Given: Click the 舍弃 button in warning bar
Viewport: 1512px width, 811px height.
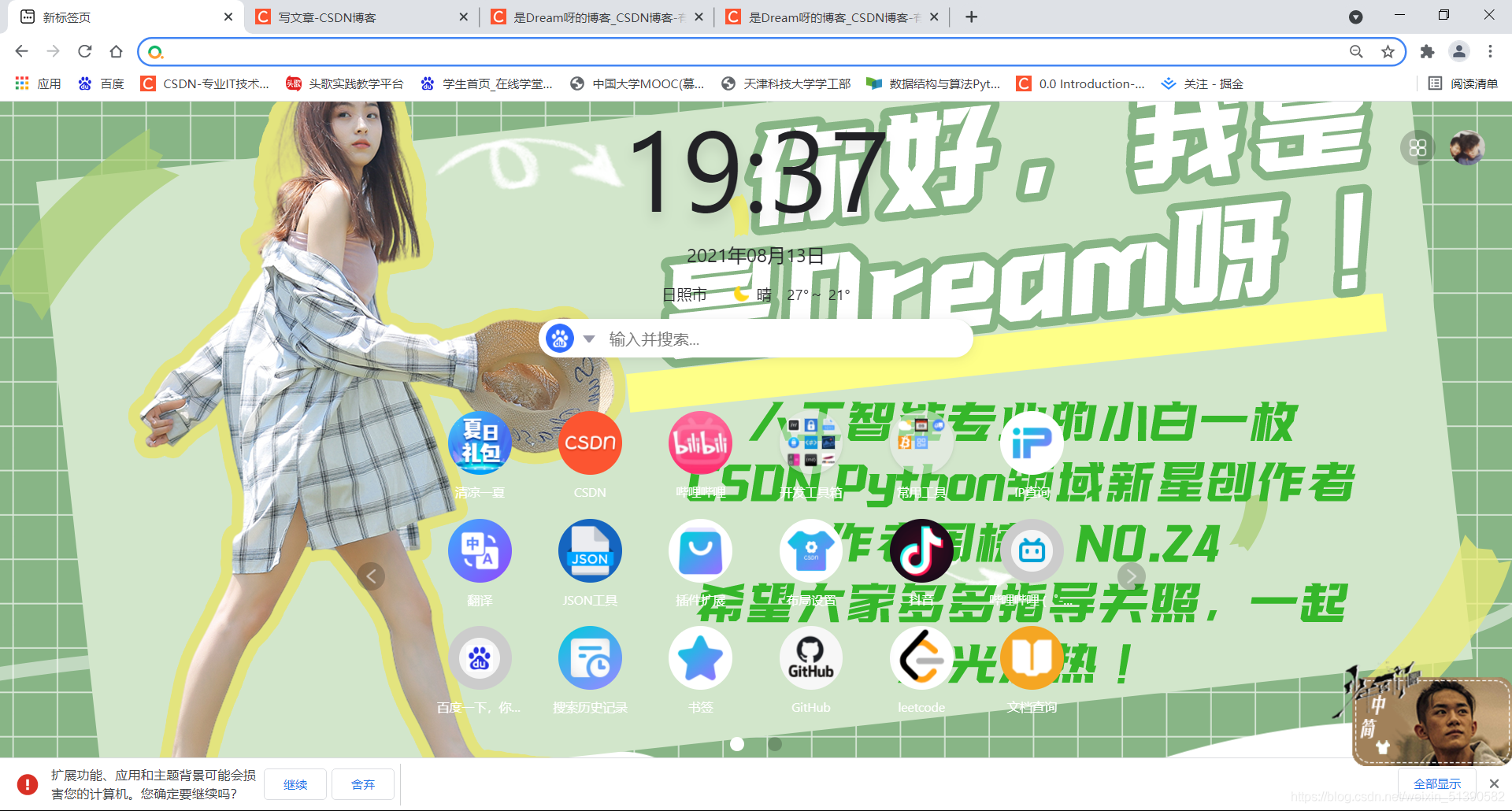Looking at the screenshot, I should click(363, 784).
